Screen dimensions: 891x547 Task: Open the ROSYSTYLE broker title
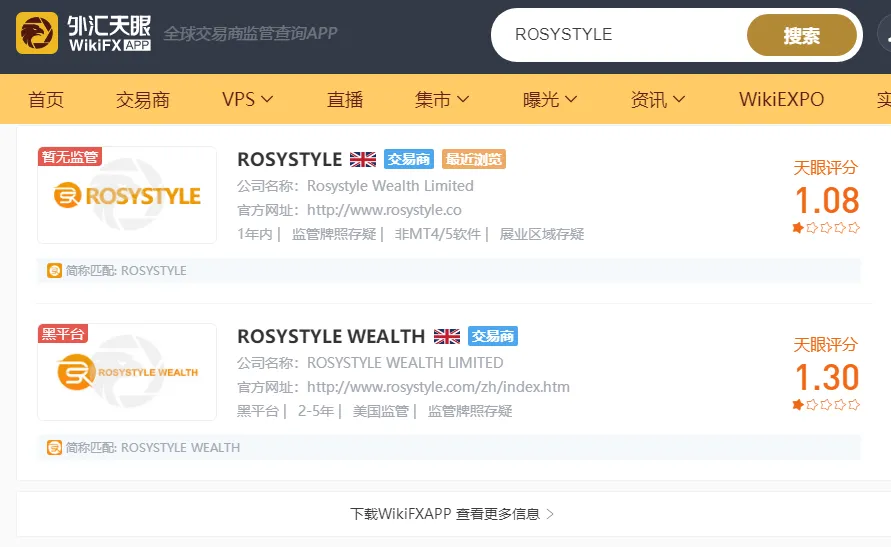coord(290,160)
